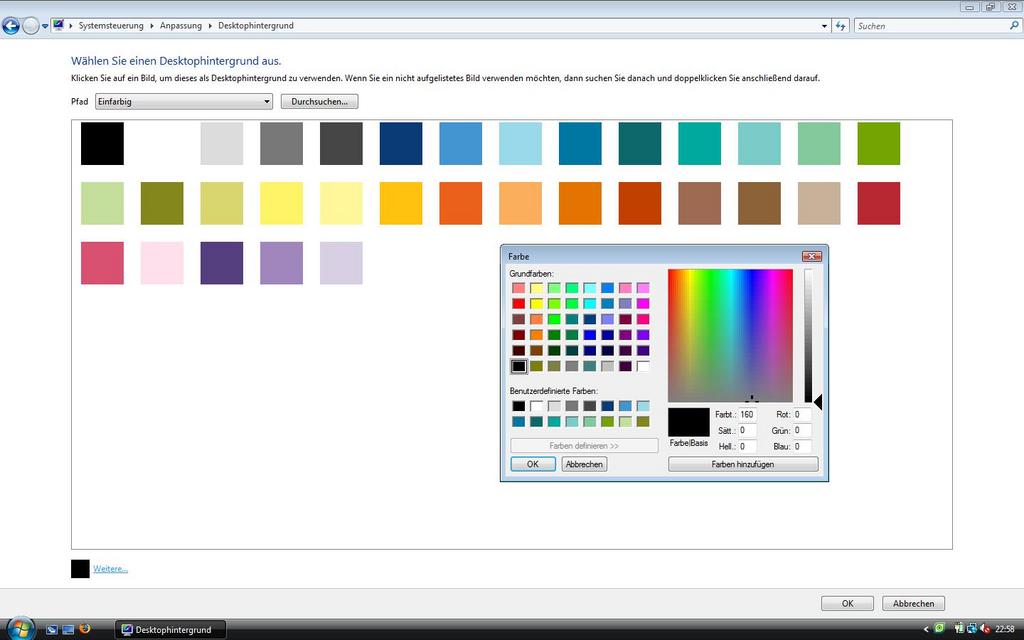Choose the olive green background swatch
Image resolution: width=1024 pixels, height=640 pixels.
pyautogui.click(x=162, y=203)
